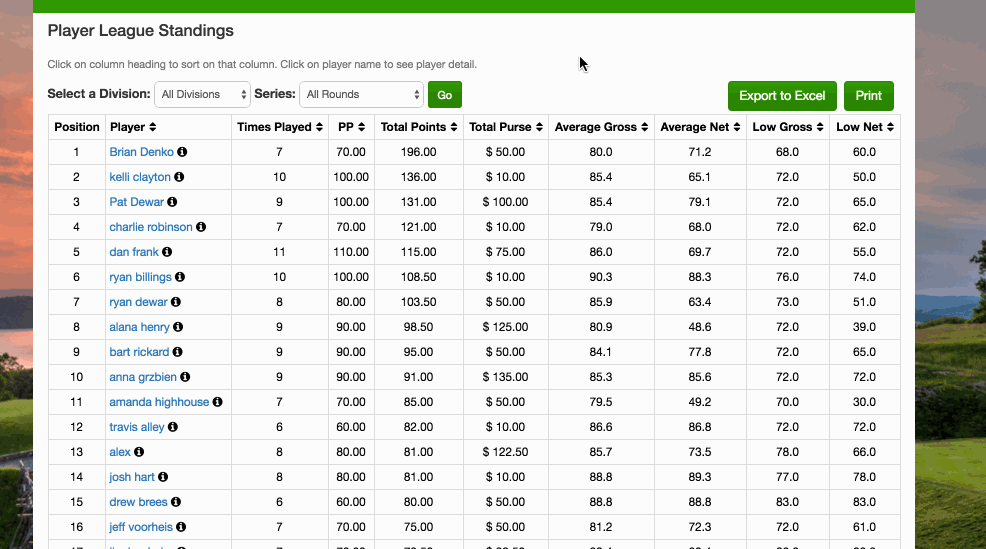View info icon for alana henry
986x549 pixels.
tap(178, 327)
